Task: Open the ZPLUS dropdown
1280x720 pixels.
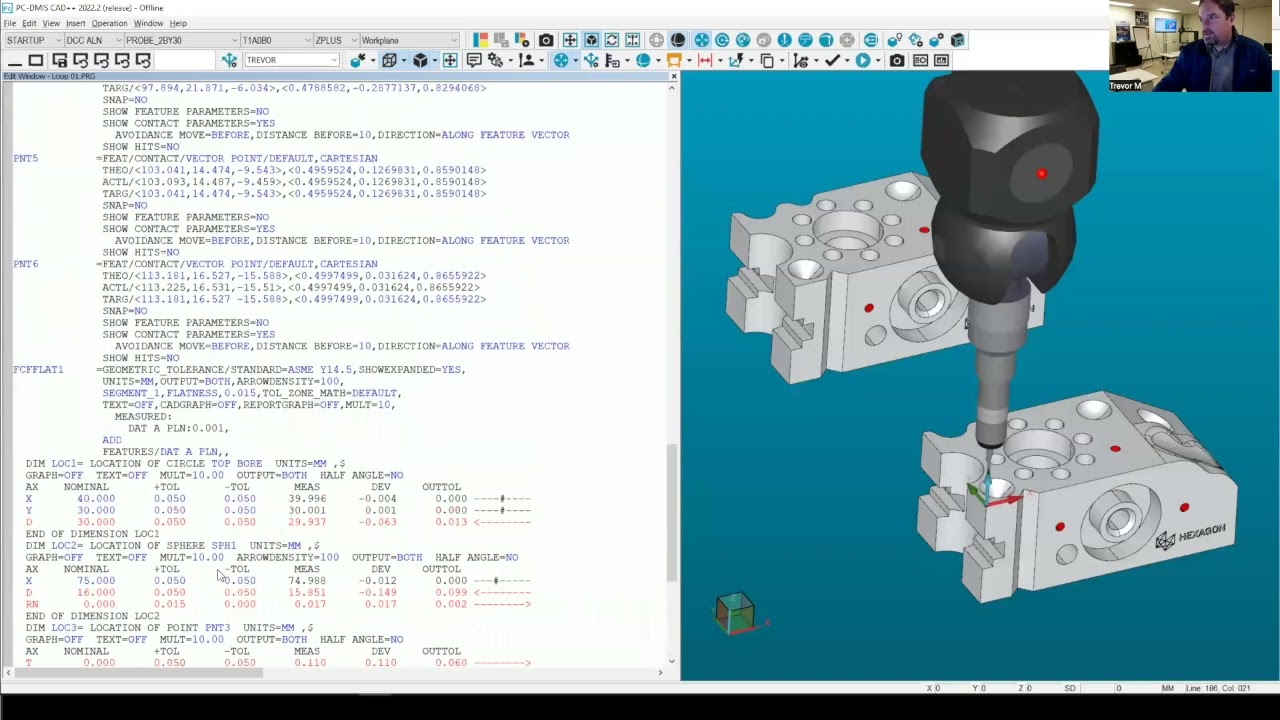Action: pos(336,40)
